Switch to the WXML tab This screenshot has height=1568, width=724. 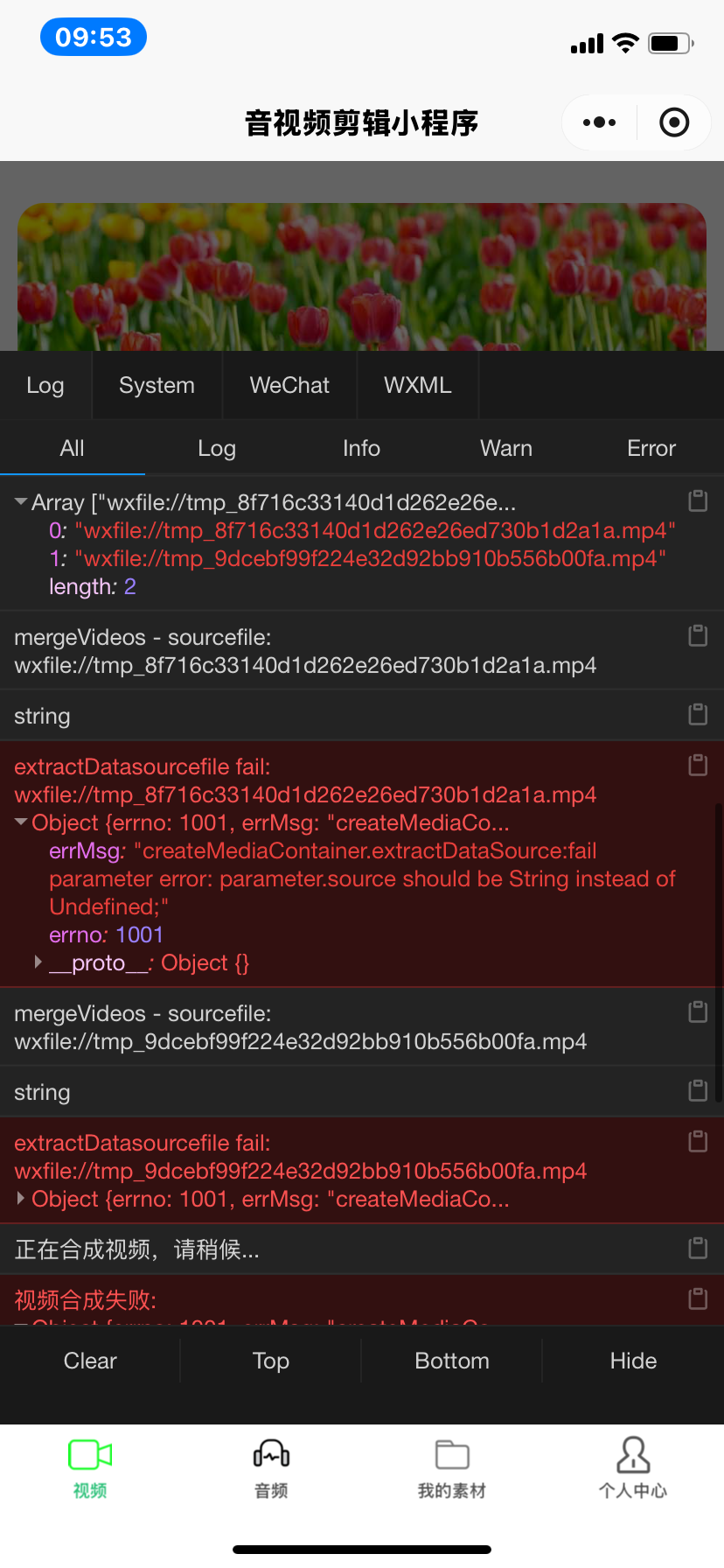tap(417, 385)
